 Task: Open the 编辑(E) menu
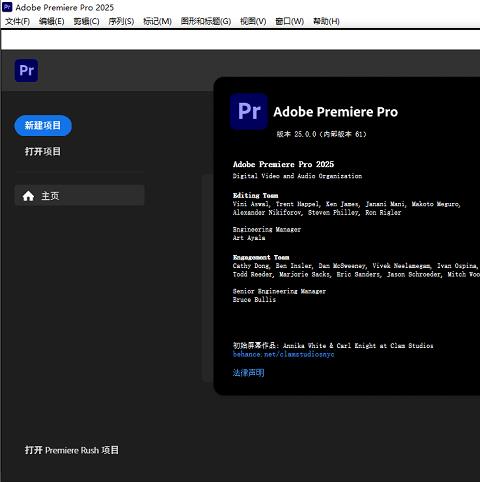pos(51,21)
